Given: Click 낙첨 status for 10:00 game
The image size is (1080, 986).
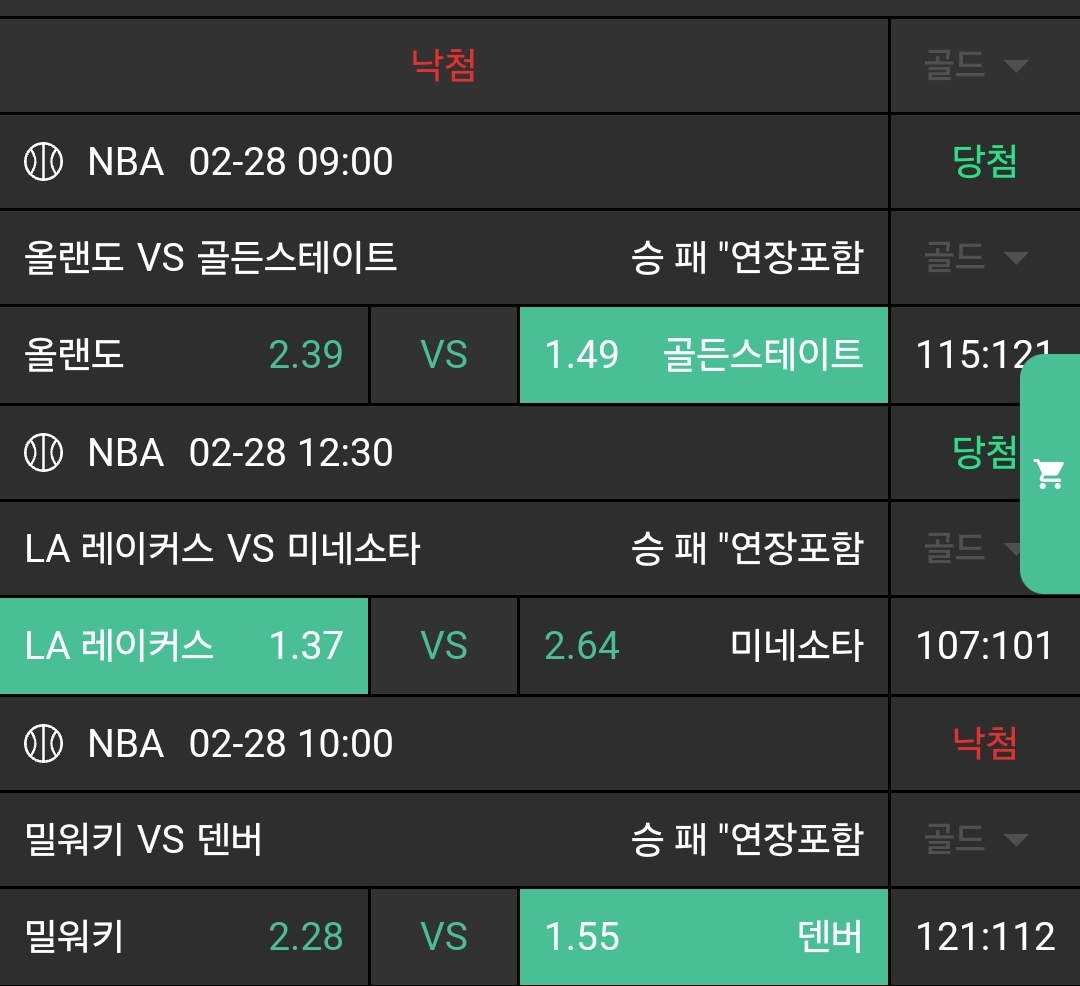Looking at the screenshot, I should click(985, 744).
